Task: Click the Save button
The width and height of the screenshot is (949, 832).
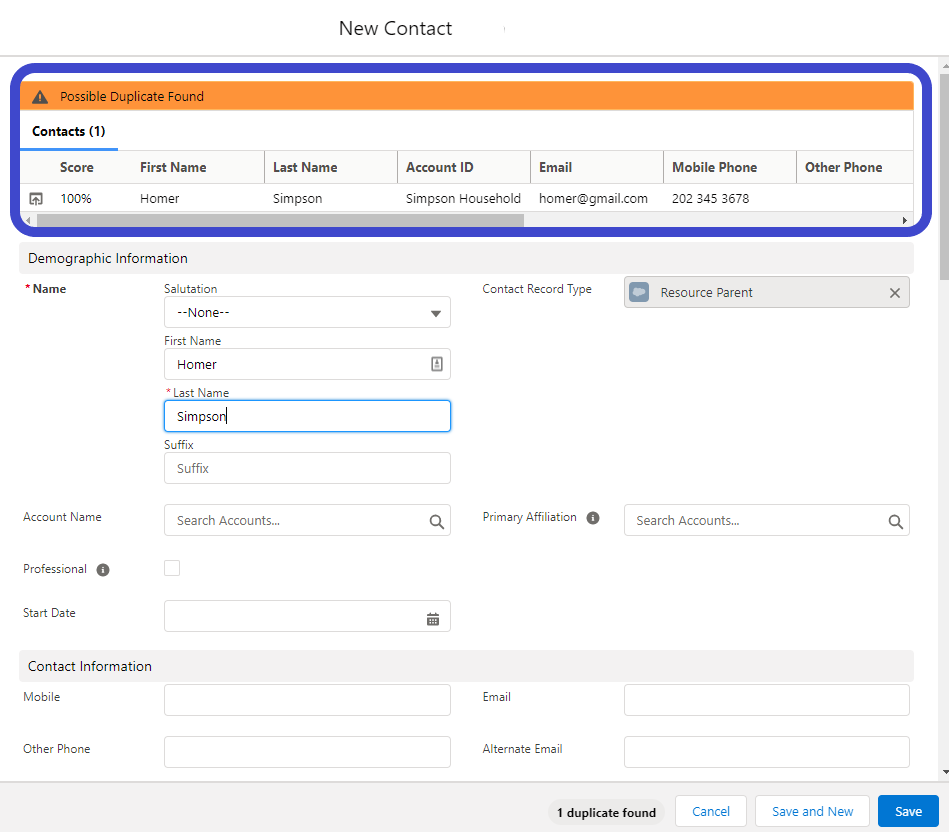Action: coord(908,811)
